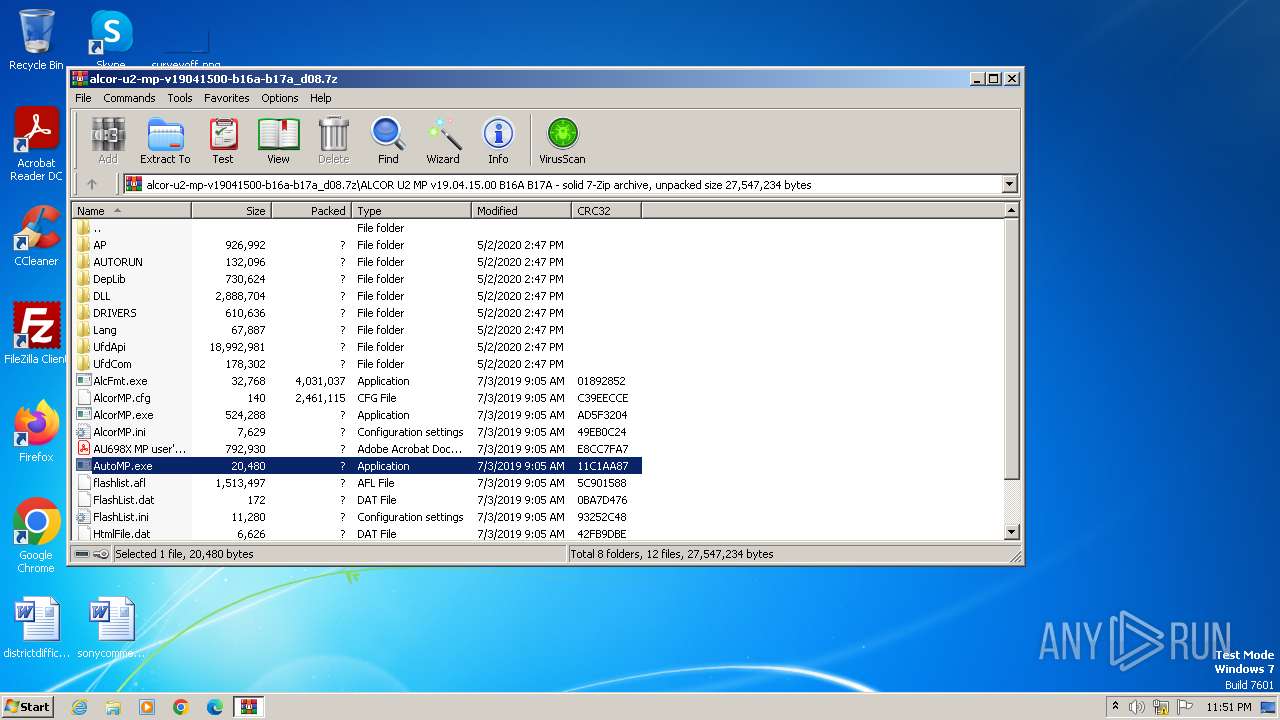Open Skype desktop shortcut
The width and height of the screenshot is (1280, 720).
110,40
